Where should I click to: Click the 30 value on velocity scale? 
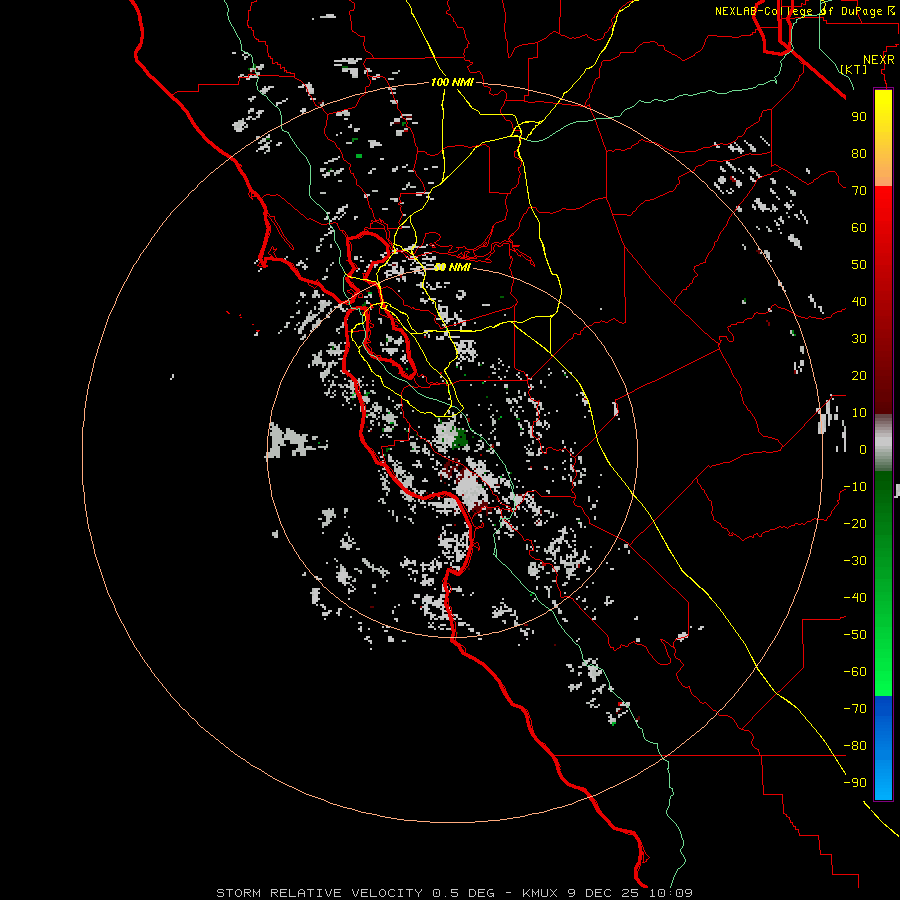[x=859, y=339]
